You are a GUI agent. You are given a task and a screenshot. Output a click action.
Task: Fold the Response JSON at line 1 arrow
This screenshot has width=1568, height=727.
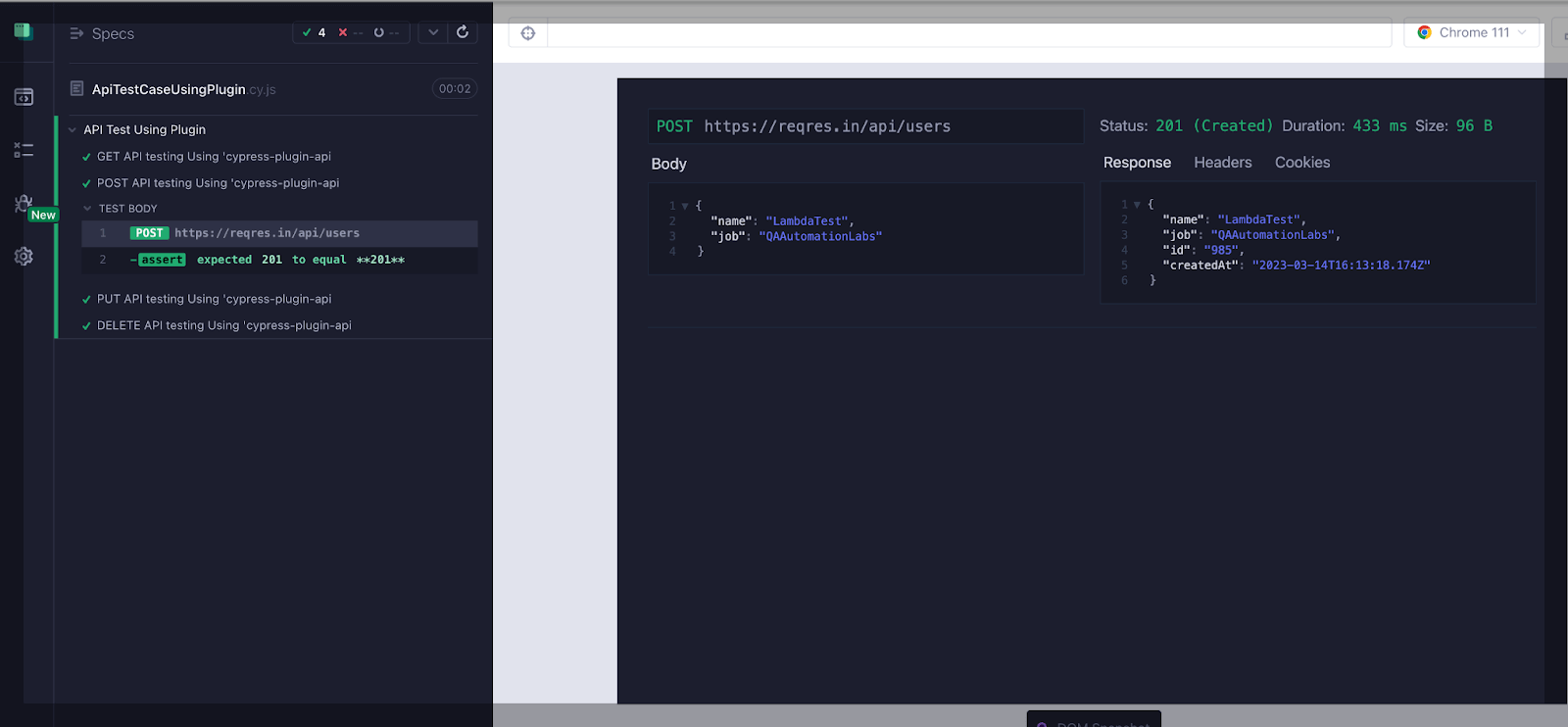[1137, 205]
